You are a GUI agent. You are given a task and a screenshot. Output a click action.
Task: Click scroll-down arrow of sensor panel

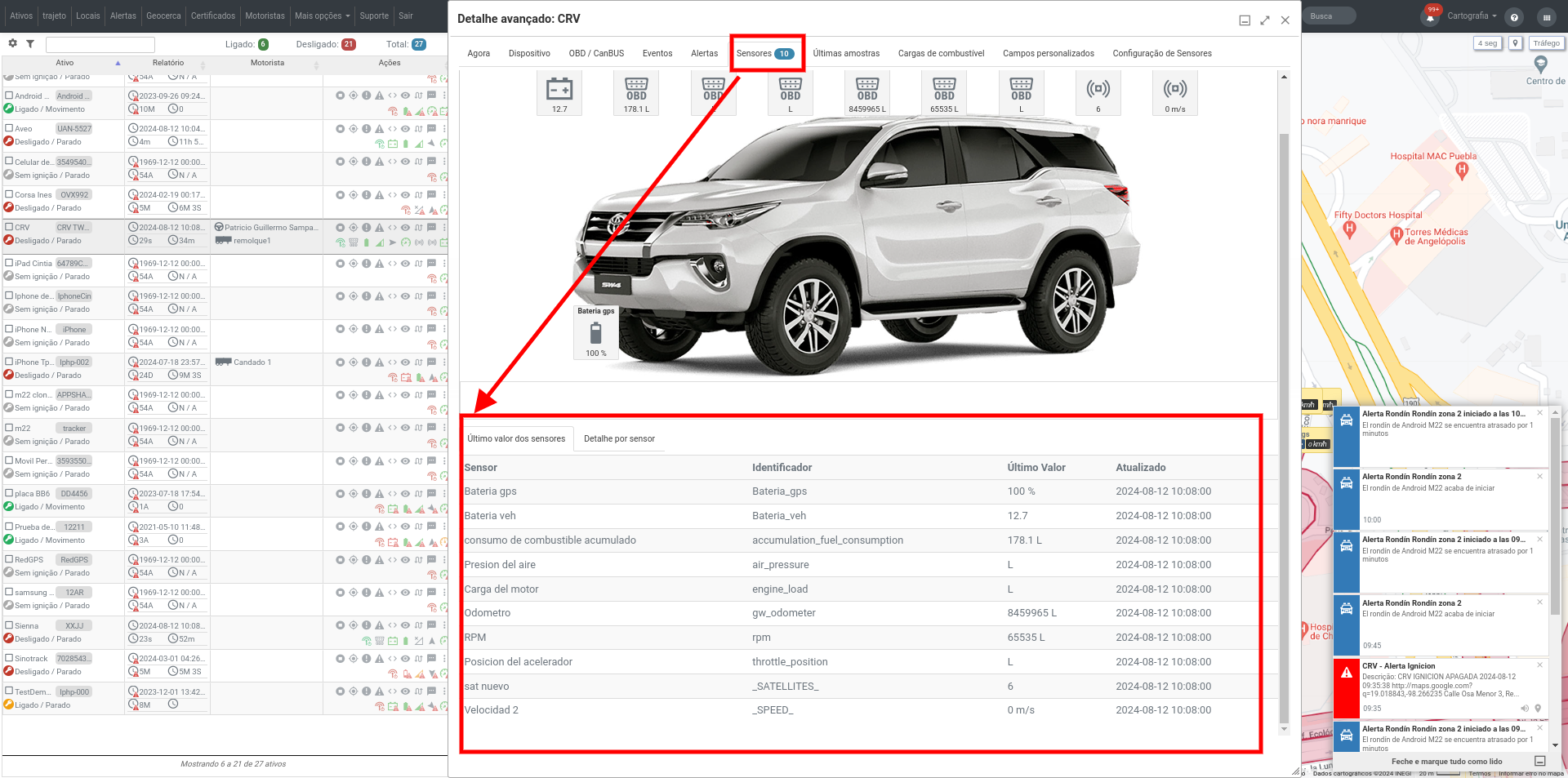[1284, 729]
